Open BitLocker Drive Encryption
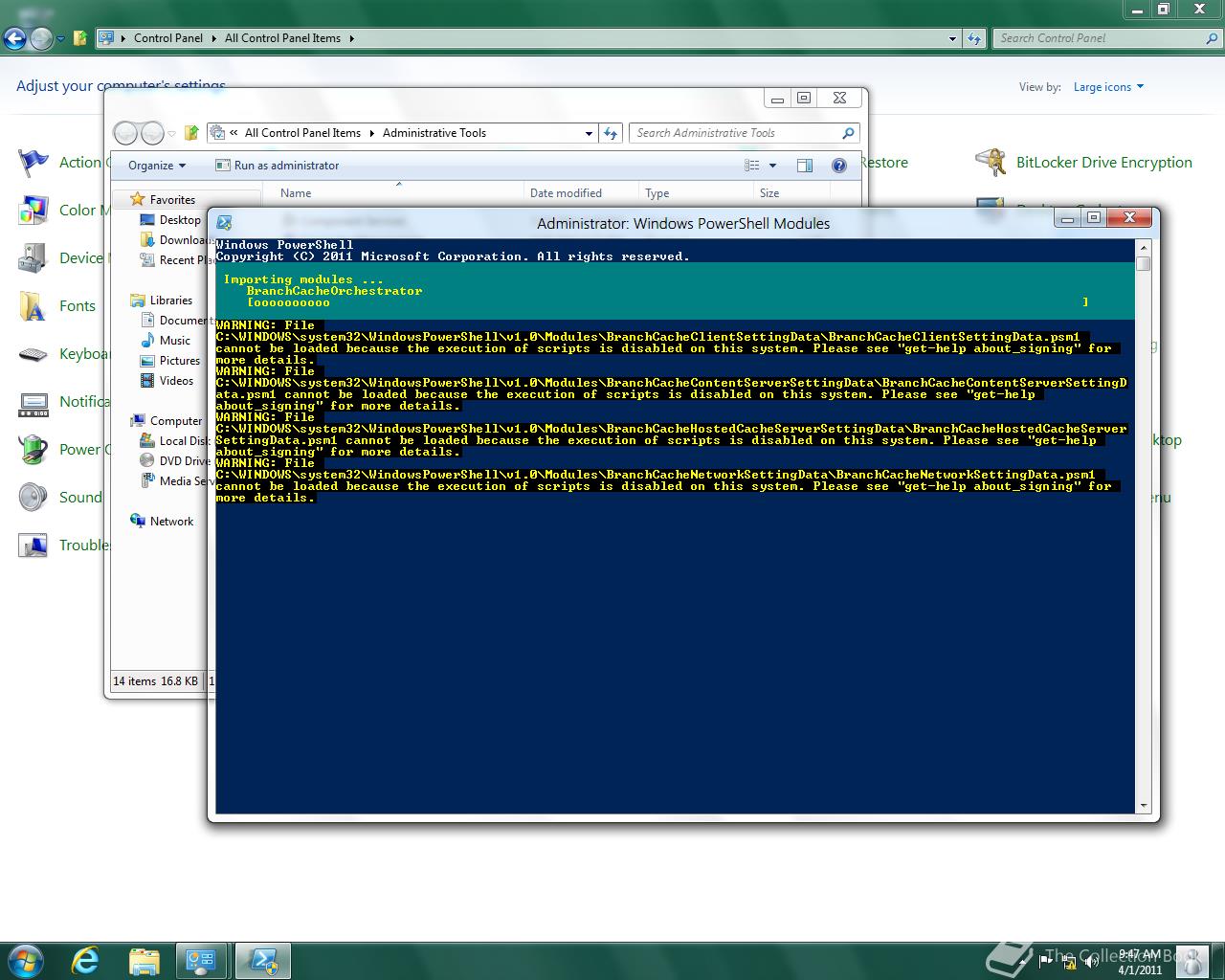 pyautogui.click(x=1103, y=163)
